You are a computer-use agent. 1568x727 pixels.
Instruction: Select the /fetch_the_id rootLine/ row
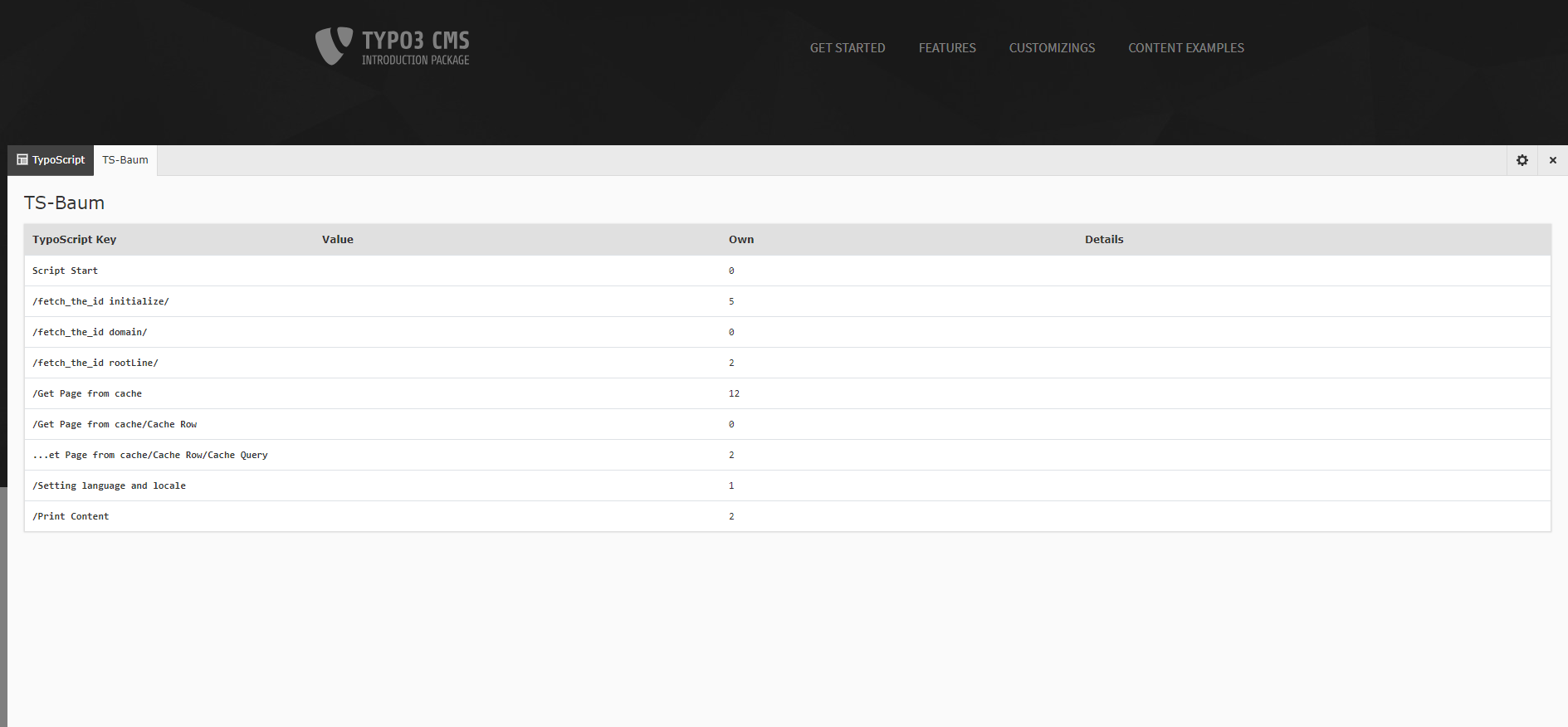click(787, 363)
